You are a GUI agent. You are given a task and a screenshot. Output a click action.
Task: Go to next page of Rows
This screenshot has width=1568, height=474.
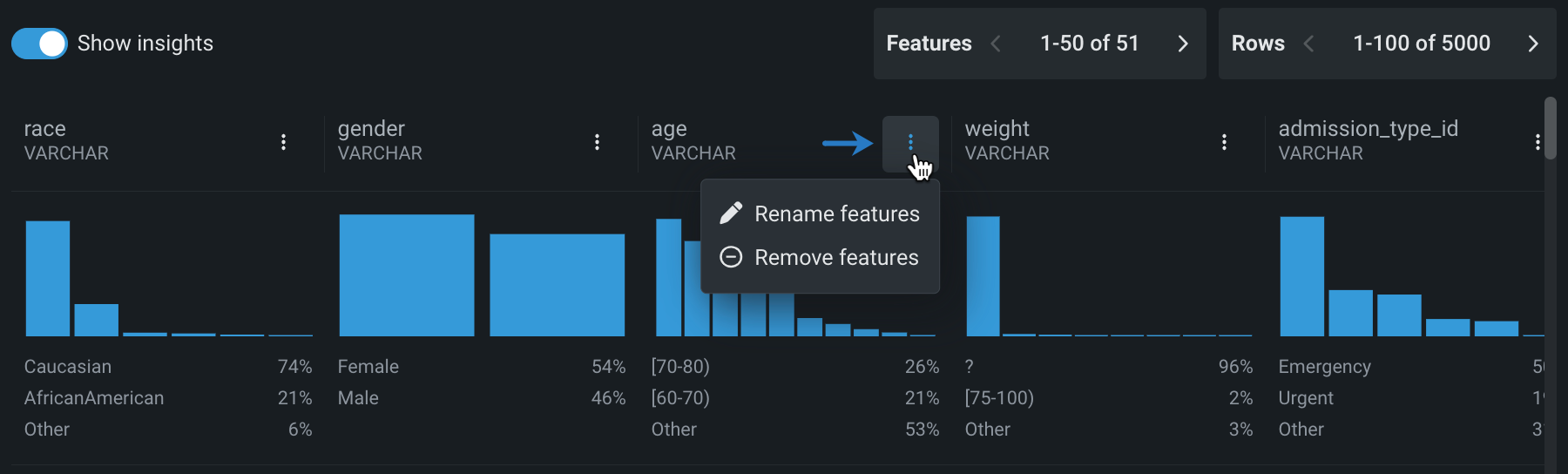point(1533,44)
